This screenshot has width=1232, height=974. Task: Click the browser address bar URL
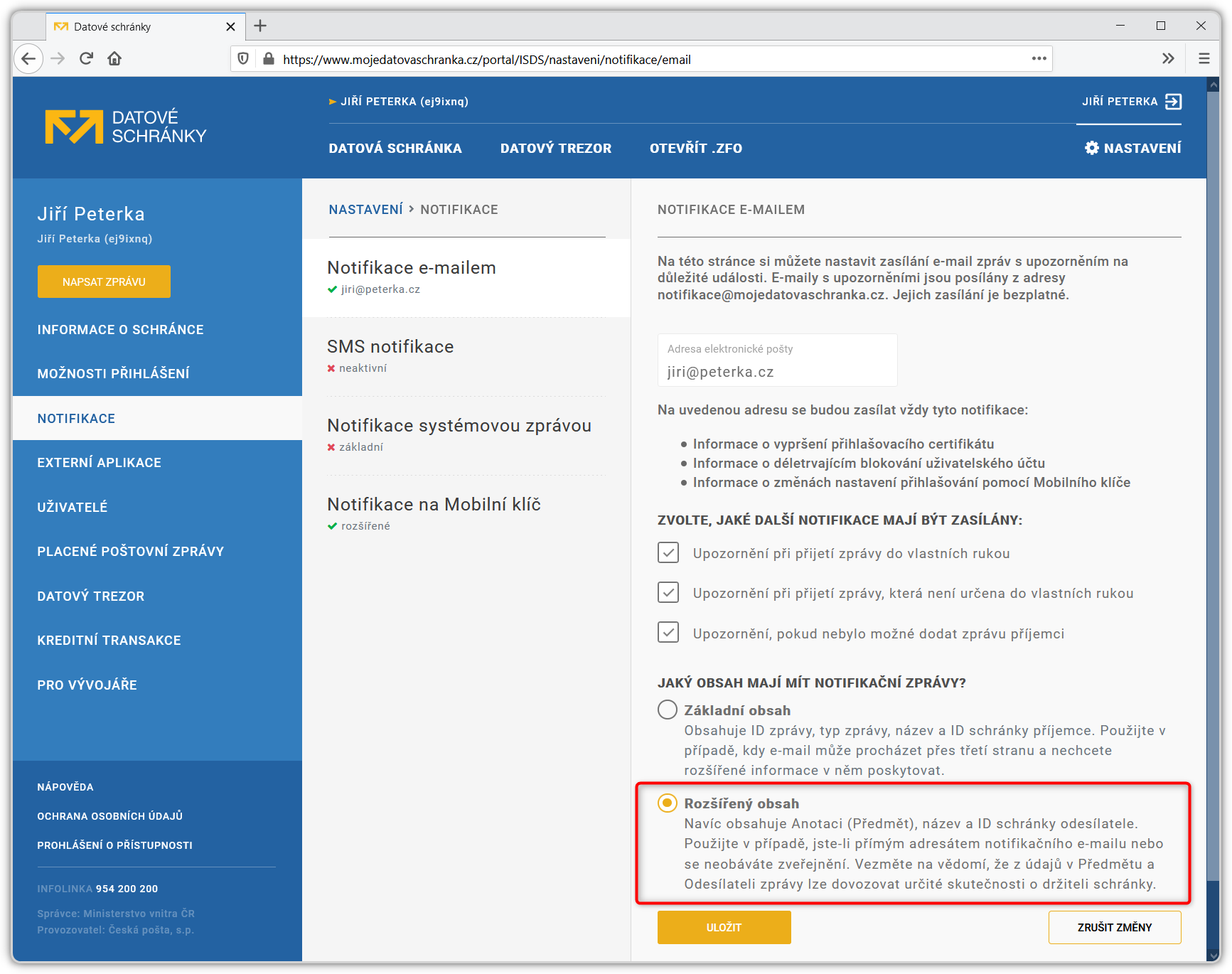[x=487, y=60]
